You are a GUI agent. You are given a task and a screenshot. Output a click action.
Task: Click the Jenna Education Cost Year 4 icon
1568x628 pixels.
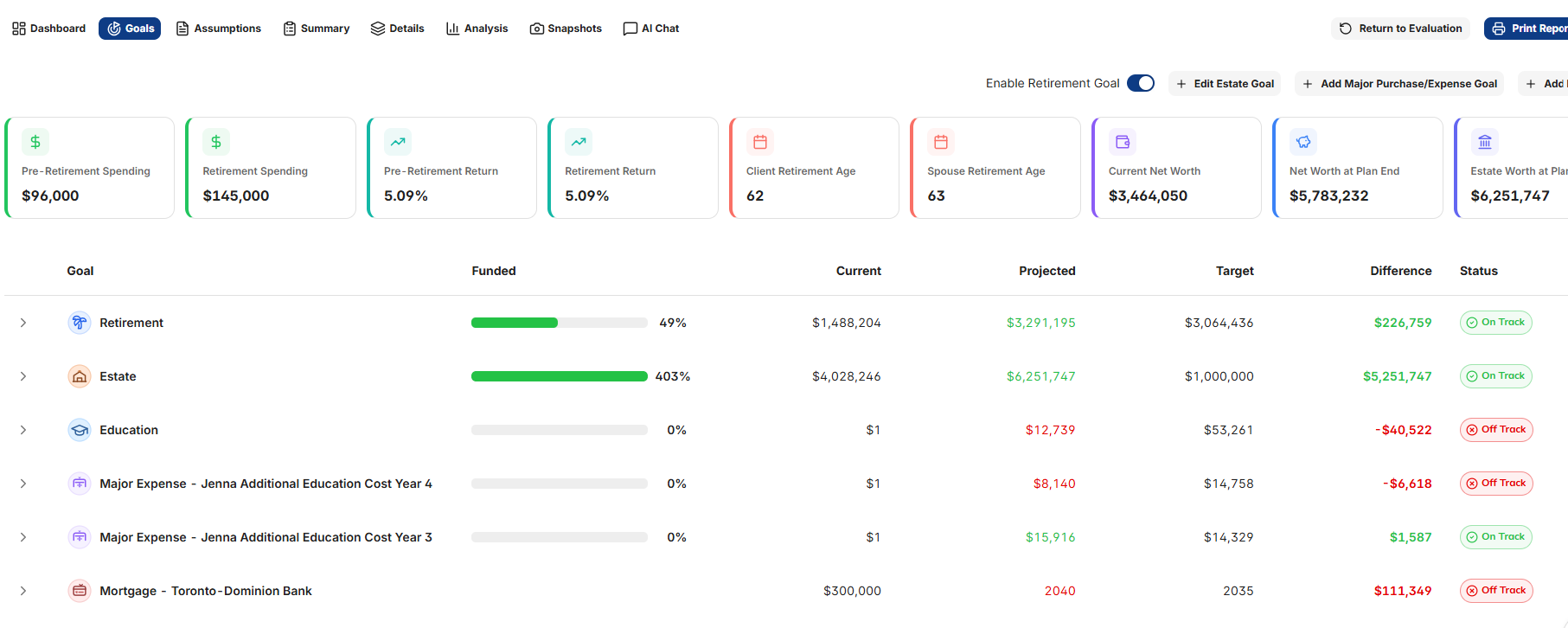[x=80, y=484]
